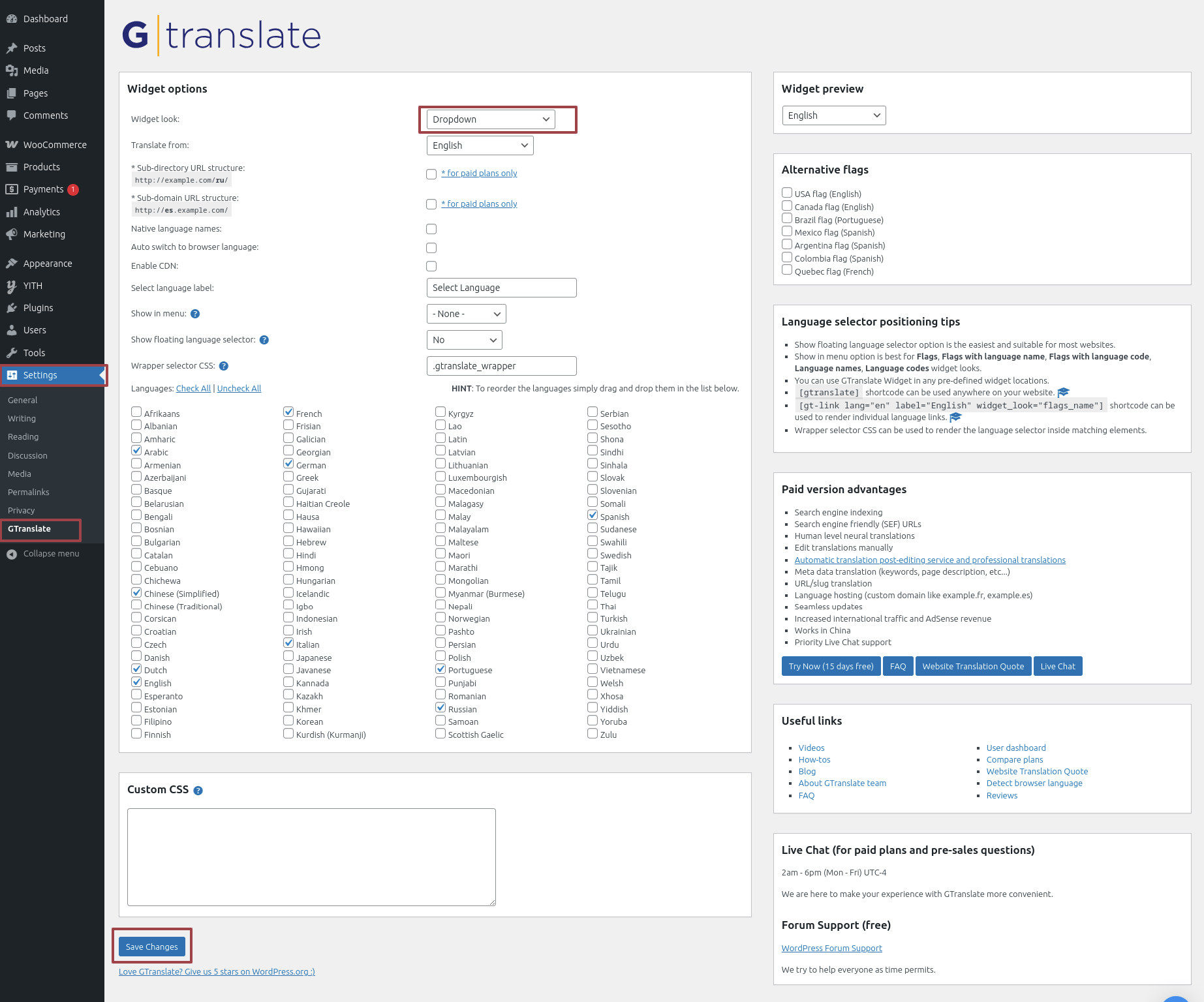Click help icon next to Show in menu

[195, 314]
